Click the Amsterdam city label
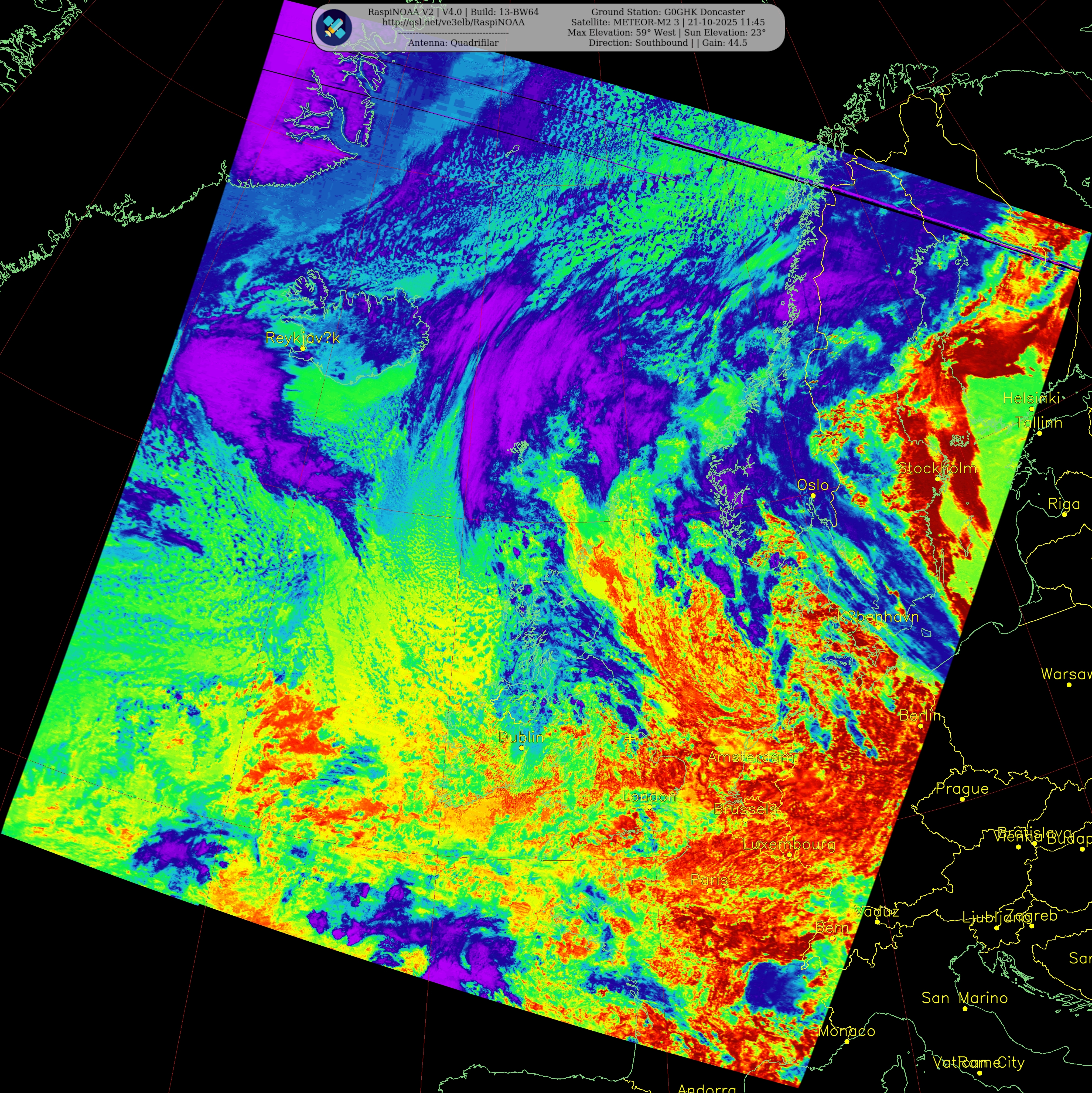This screenshot has height=1093, width=1092. pyautogui.click(x=750, y=757)
